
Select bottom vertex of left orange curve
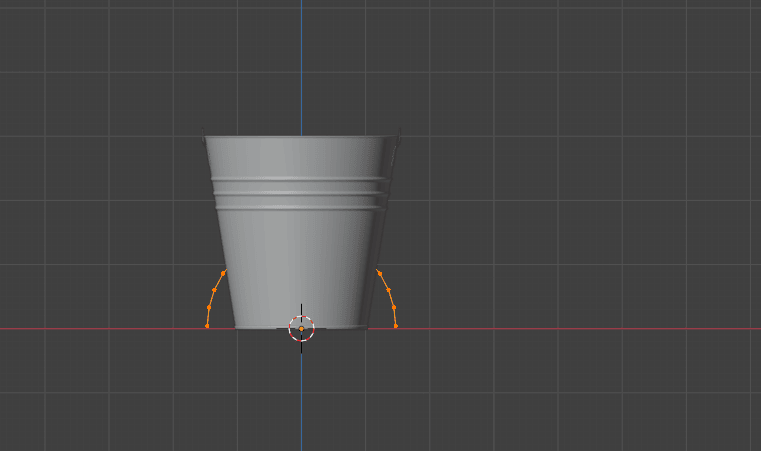pyautogui.click(x=207, y=326)
